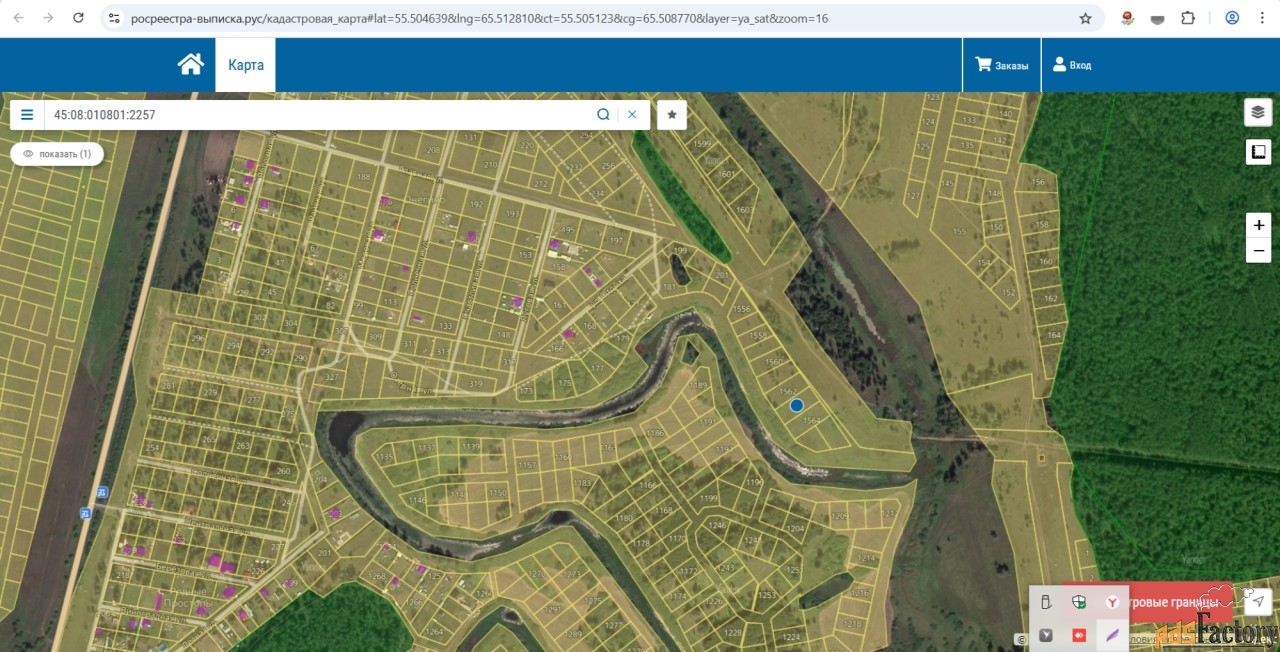Zoom in the map with plus button
The width and height of the screenshot is (1280, 652).
point(1258,225)
